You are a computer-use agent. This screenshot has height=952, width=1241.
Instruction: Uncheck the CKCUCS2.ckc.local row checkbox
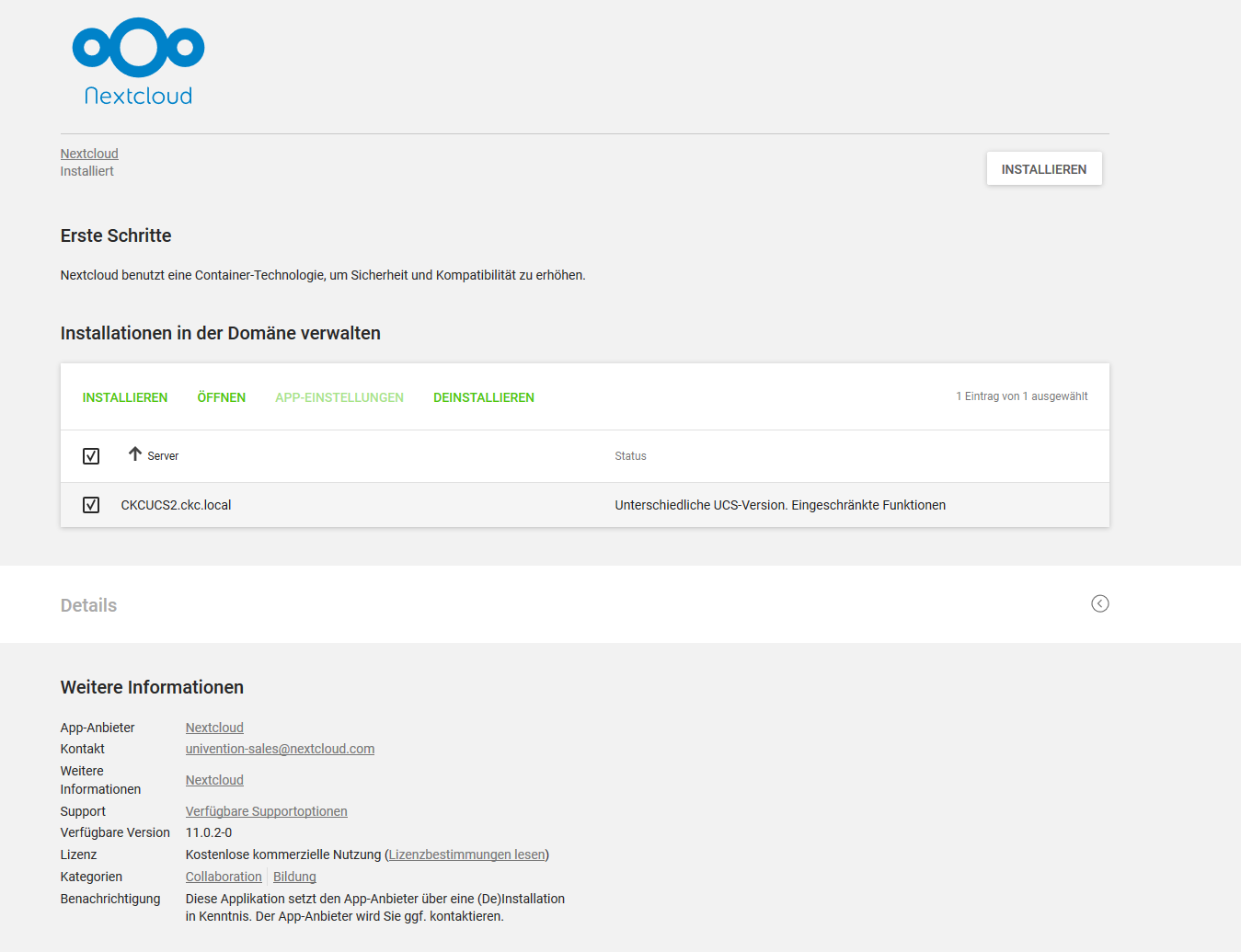click(91, 505)
